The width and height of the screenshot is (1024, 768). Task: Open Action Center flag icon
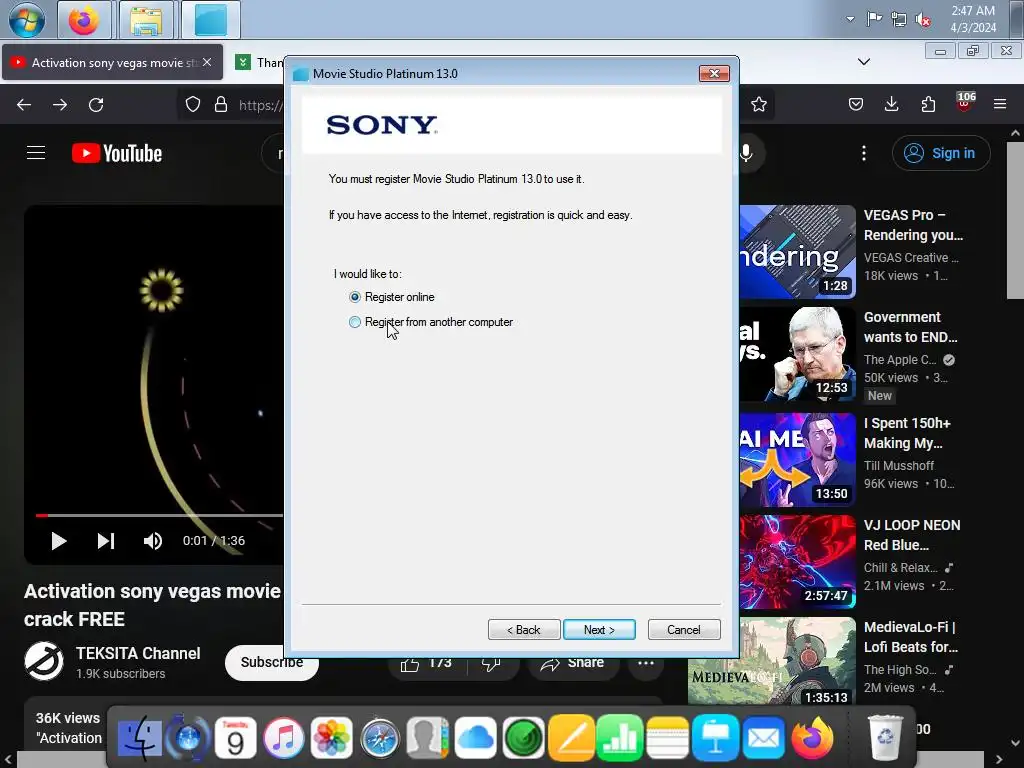(x=874, y=19)
